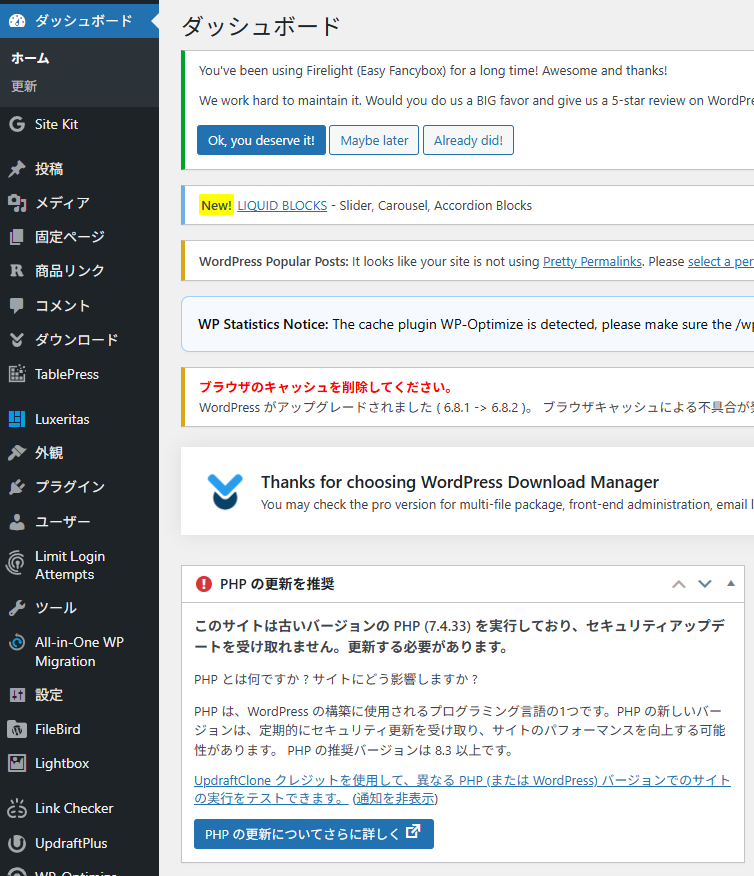Click the Link Checker icon
754x876 pixels.
pos(17,808)
